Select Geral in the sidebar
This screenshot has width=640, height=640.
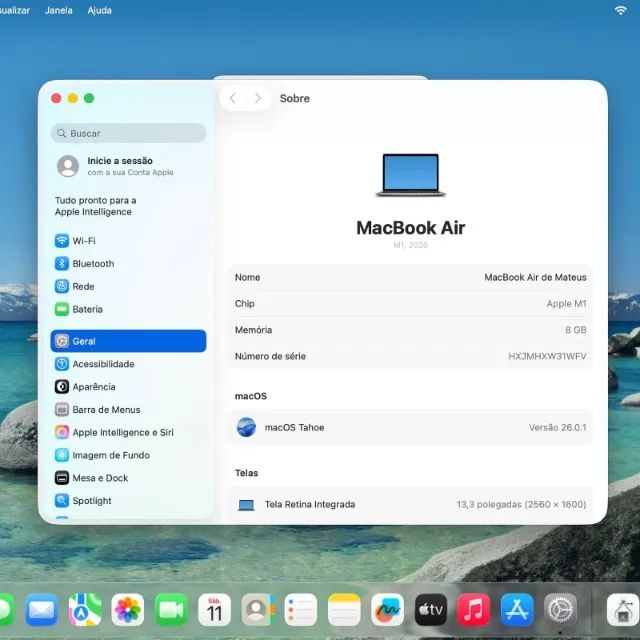click(x=128, y=341)
